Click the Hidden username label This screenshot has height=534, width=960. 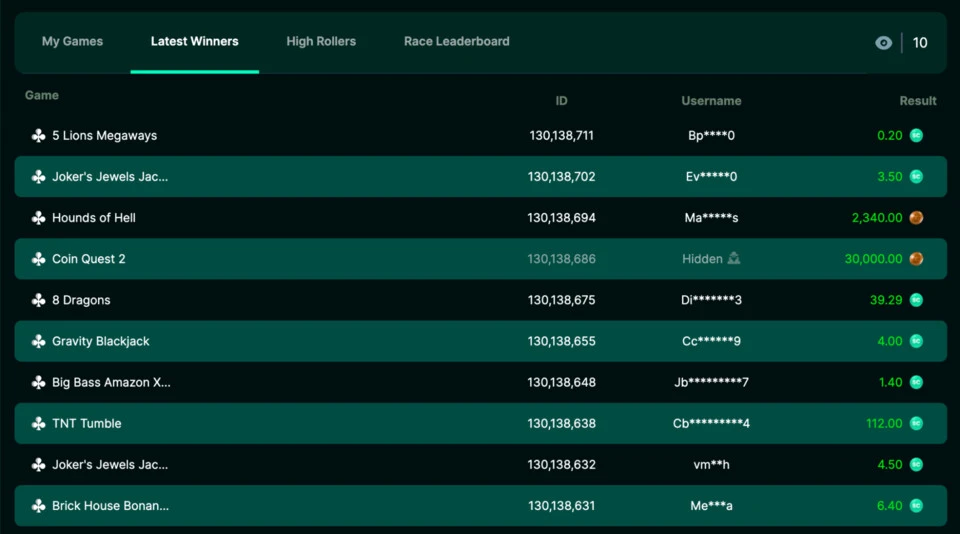pos(702,259)
